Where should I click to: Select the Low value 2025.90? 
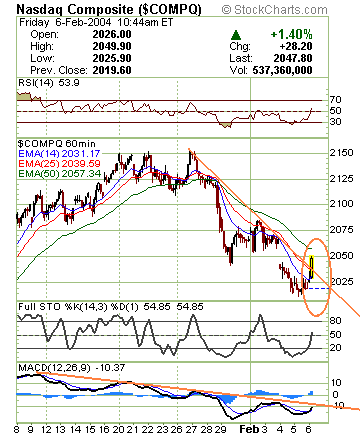[x=112, y=58]
